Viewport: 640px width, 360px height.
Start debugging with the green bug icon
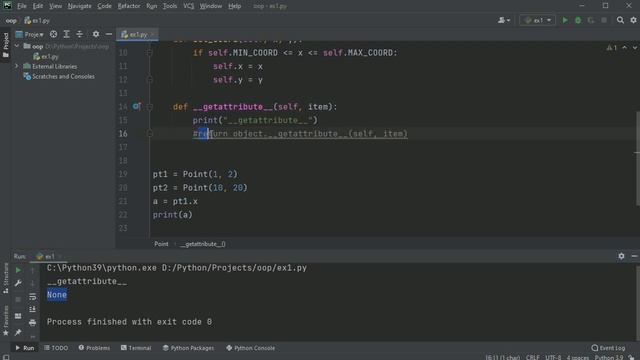click(578, 20)
